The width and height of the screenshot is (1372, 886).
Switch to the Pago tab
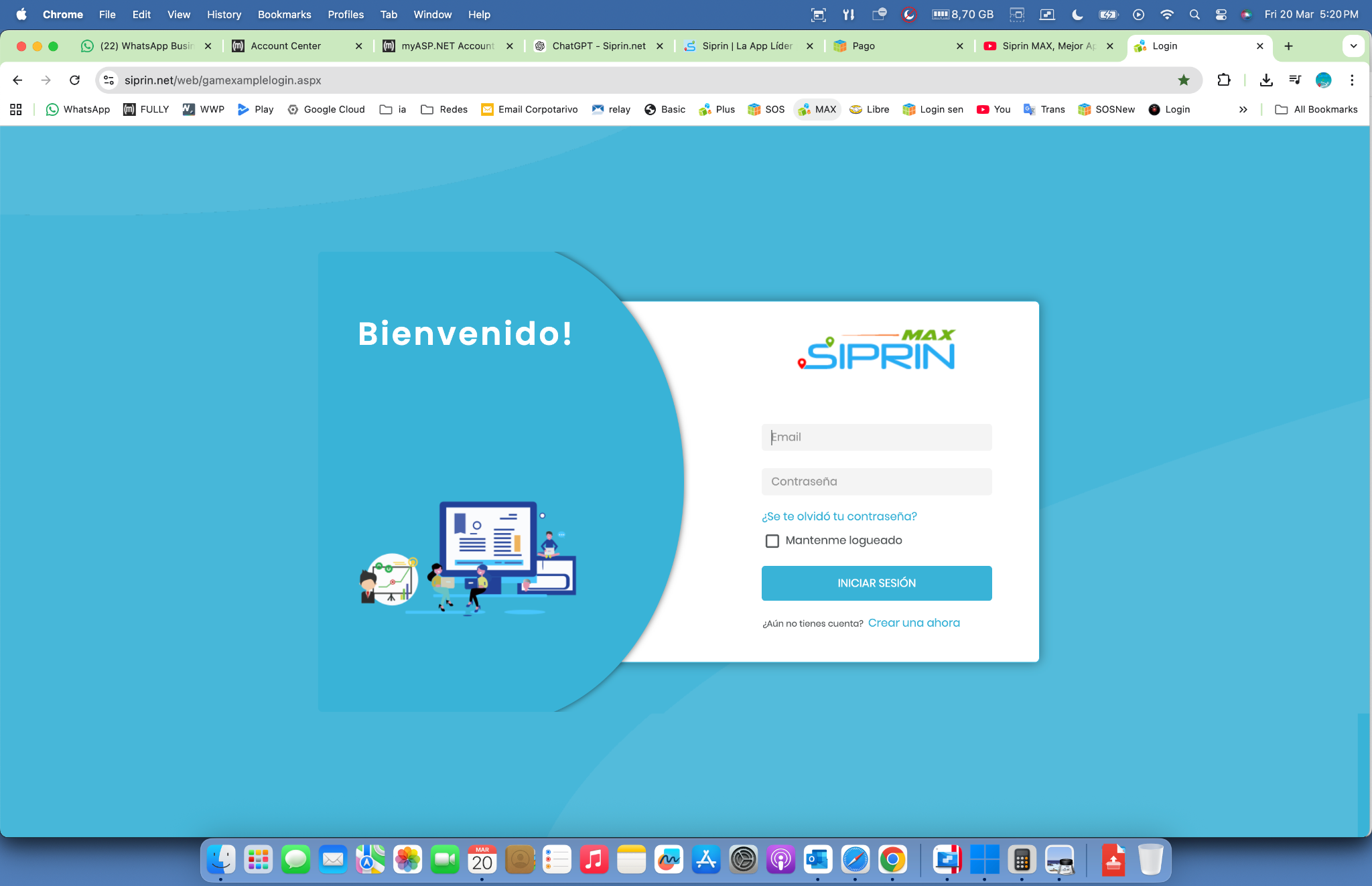898,46
